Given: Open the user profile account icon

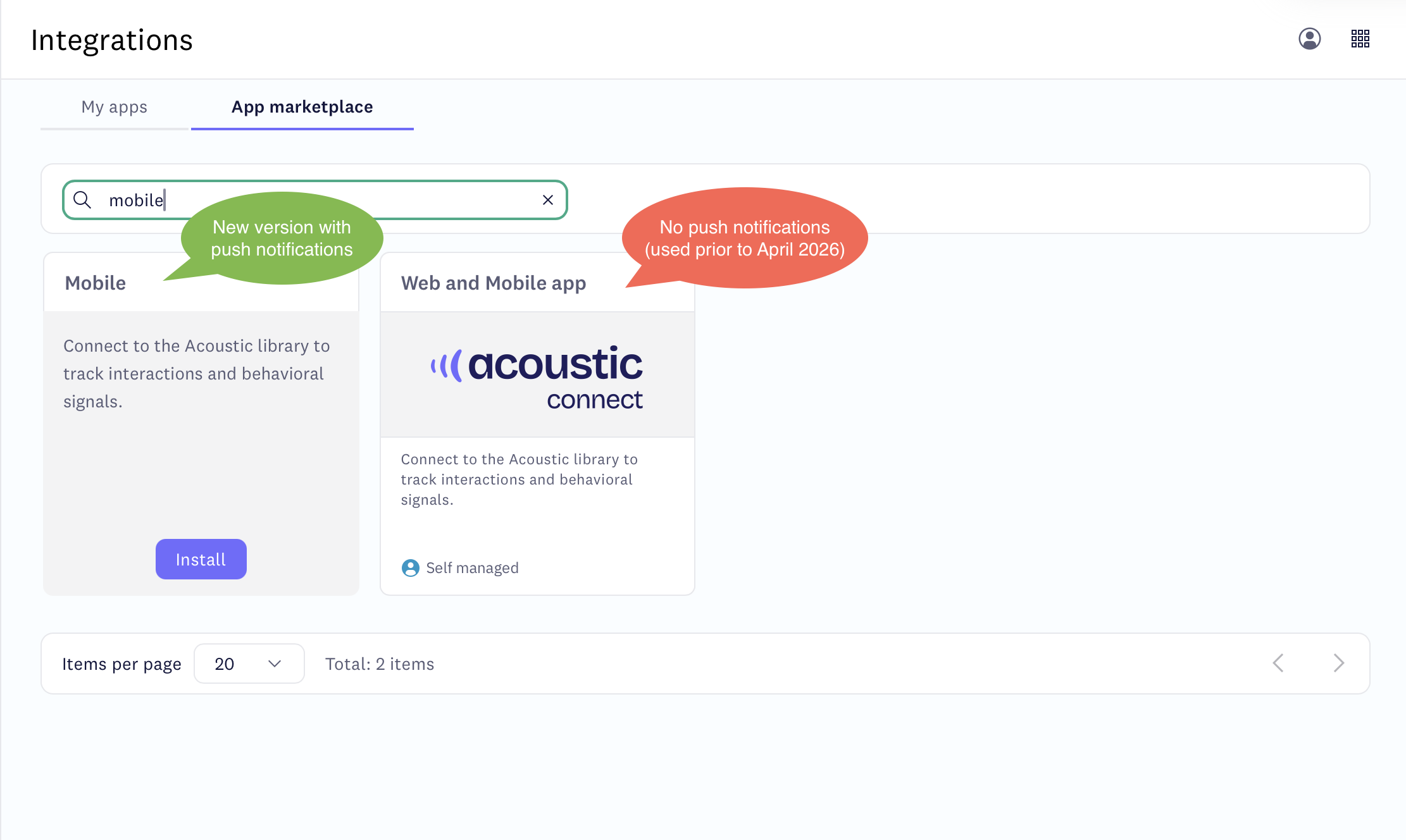Looking at the screenshot, I should click(x=1309, y=39).
